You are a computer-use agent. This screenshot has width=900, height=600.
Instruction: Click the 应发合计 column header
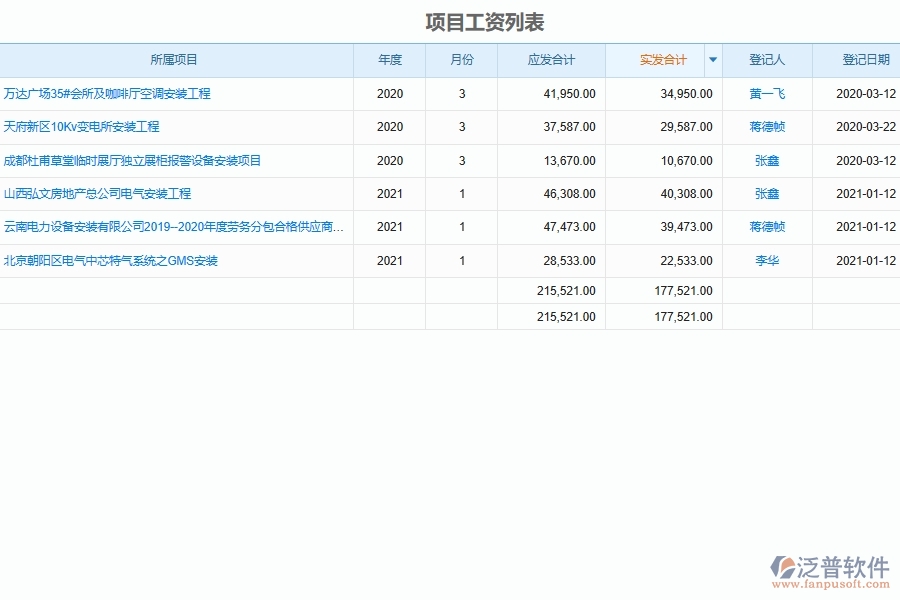551,60
